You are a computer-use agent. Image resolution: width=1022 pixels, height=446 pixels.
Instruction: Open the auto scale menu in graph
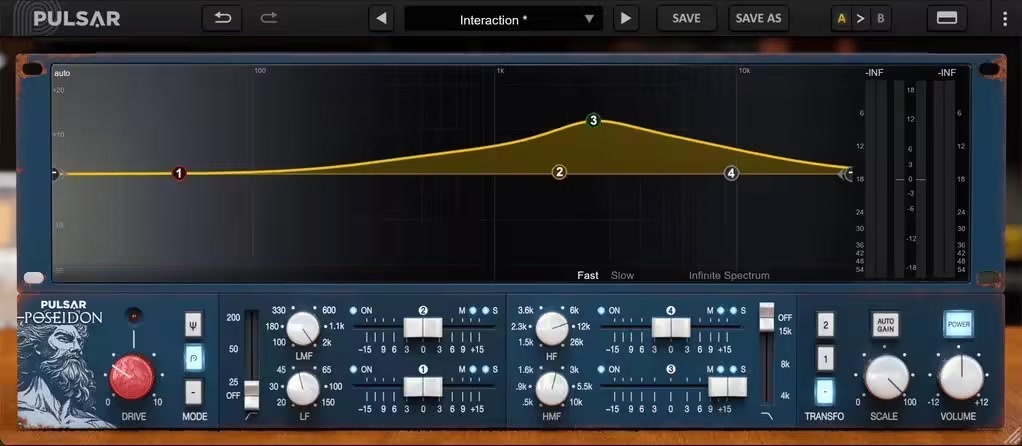(62, 74)
